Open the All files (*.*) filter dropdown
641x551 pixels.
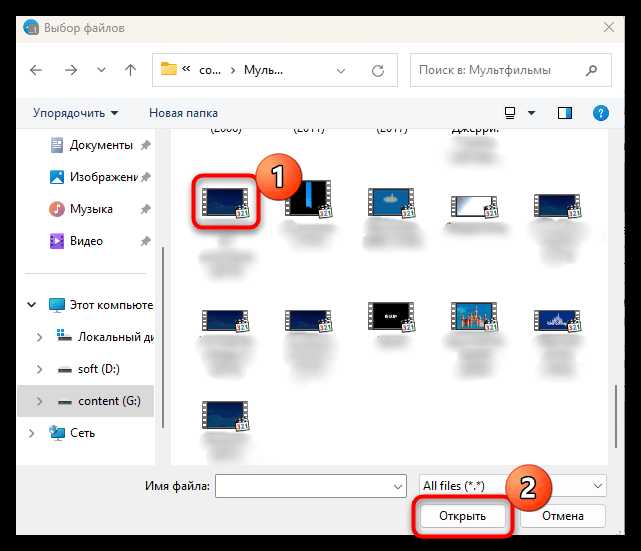[512, 486]
